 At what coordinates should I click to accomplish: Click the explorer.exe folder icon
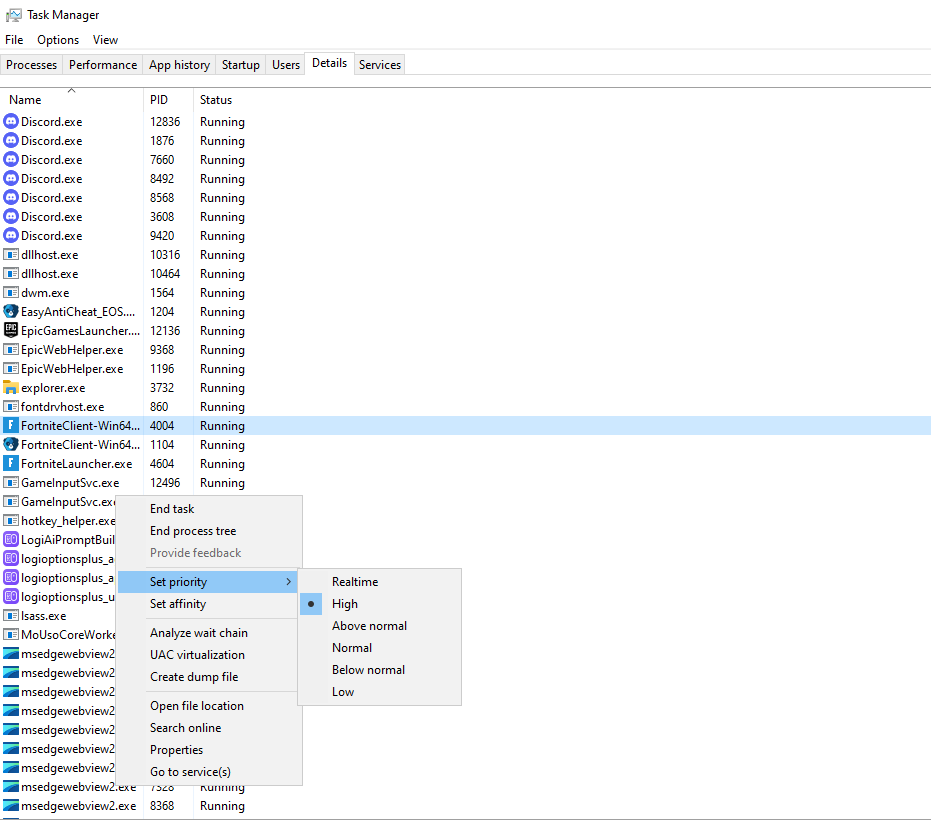[x=11, y=388]
